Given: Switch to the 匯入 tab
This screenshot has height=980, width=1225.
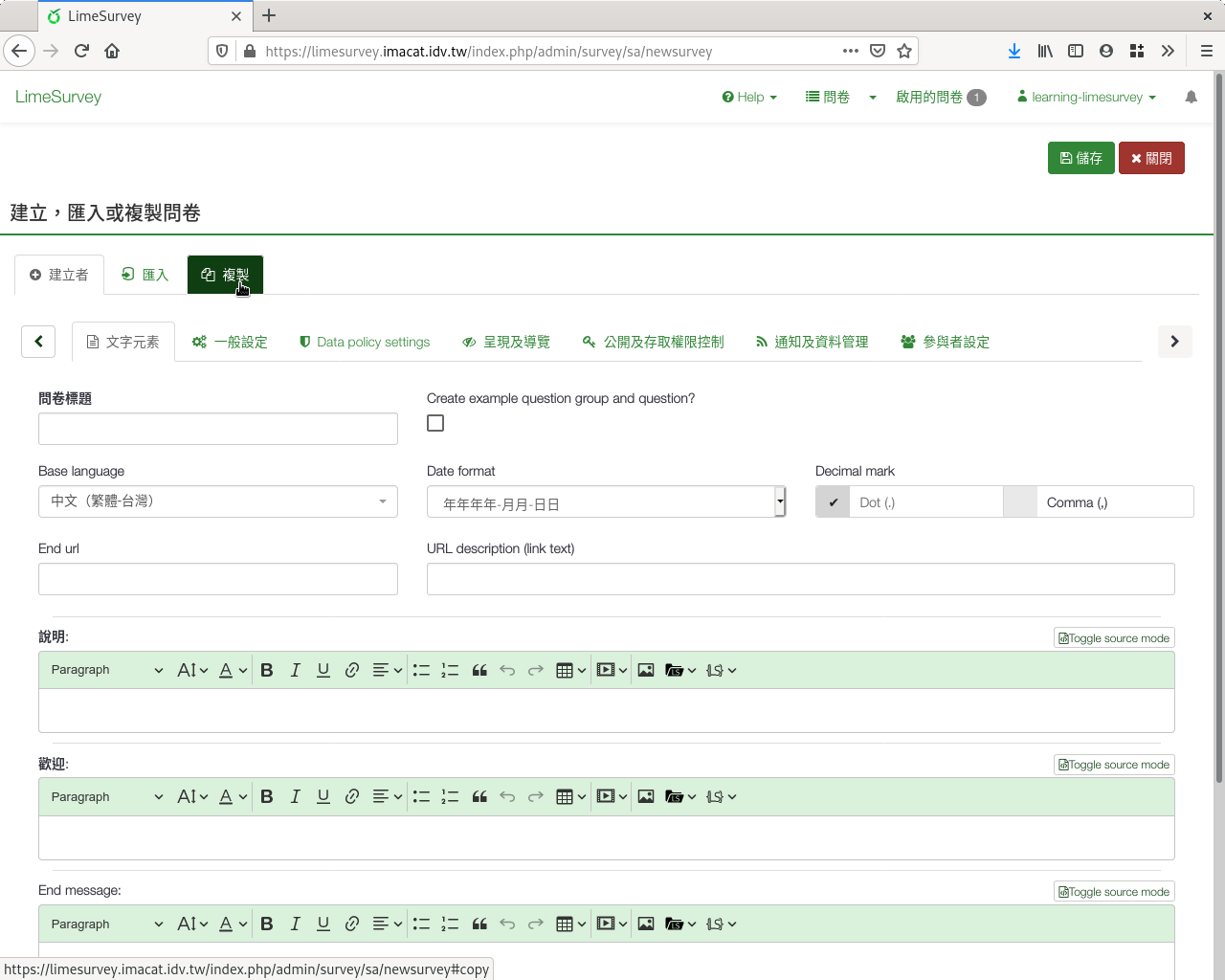Looking at the screenshot, I should pos(145,275).
